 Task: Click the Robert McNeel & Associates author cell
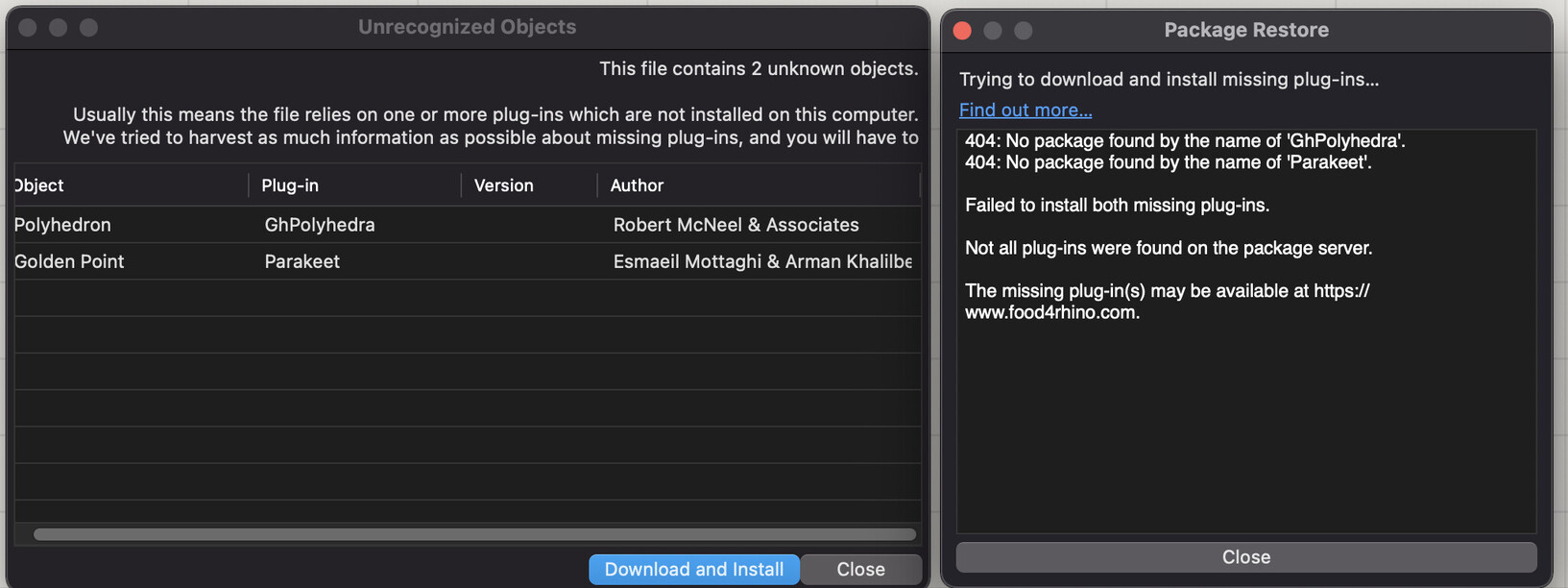(x=736, y=225)
